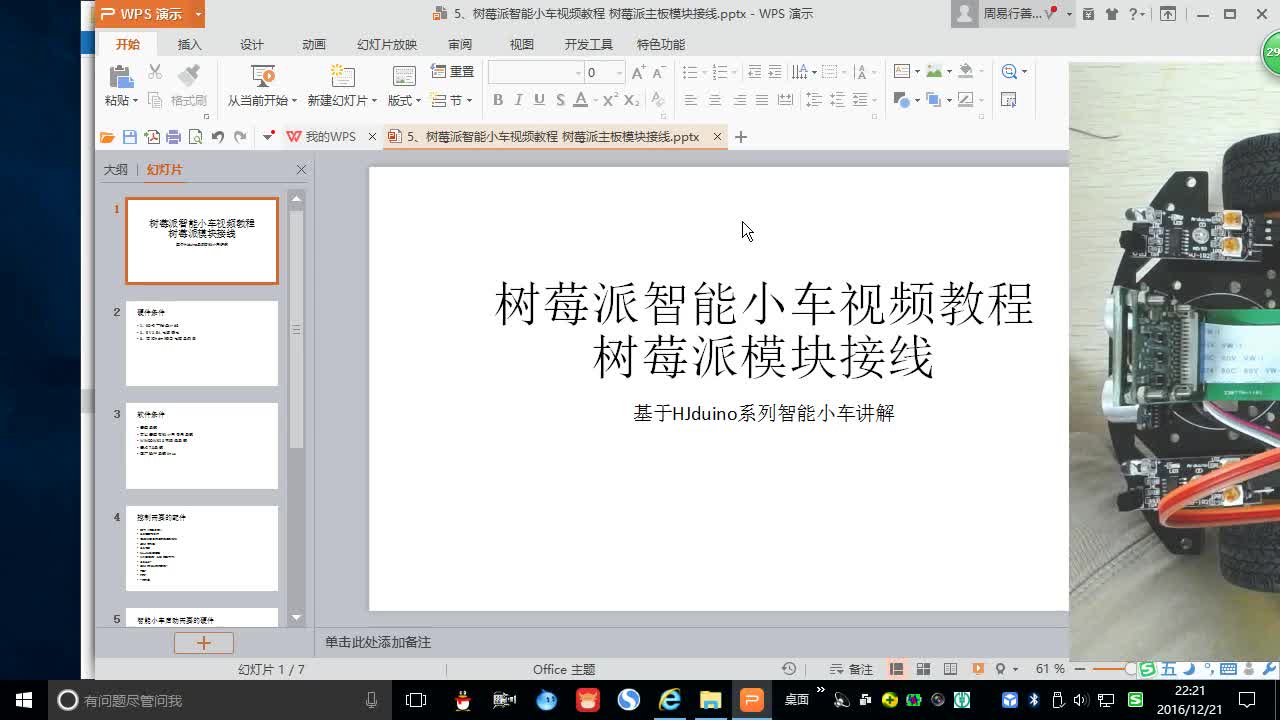Open the WPS 演示 application menu dropdown

point(198,14)
